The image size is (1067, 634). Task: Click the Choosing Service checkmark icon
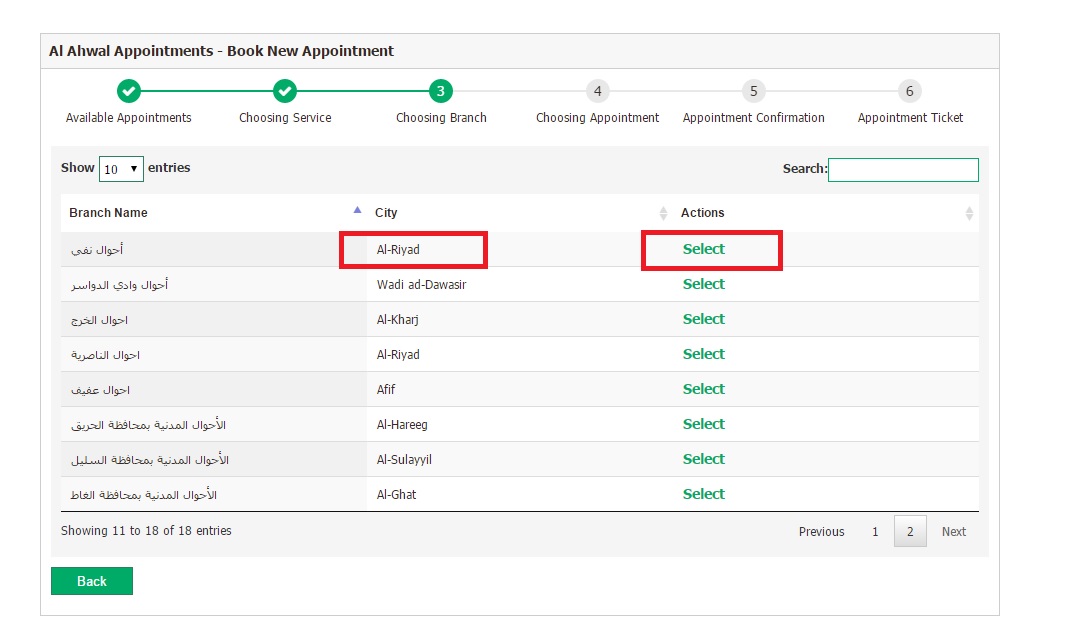tap(284, 90)
